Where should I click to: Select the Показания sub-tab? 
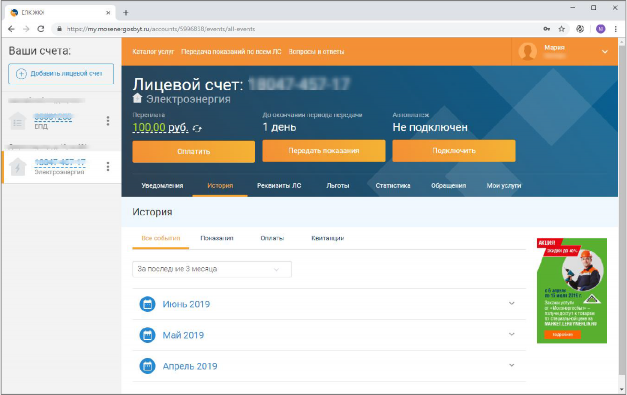click(217, 238)
